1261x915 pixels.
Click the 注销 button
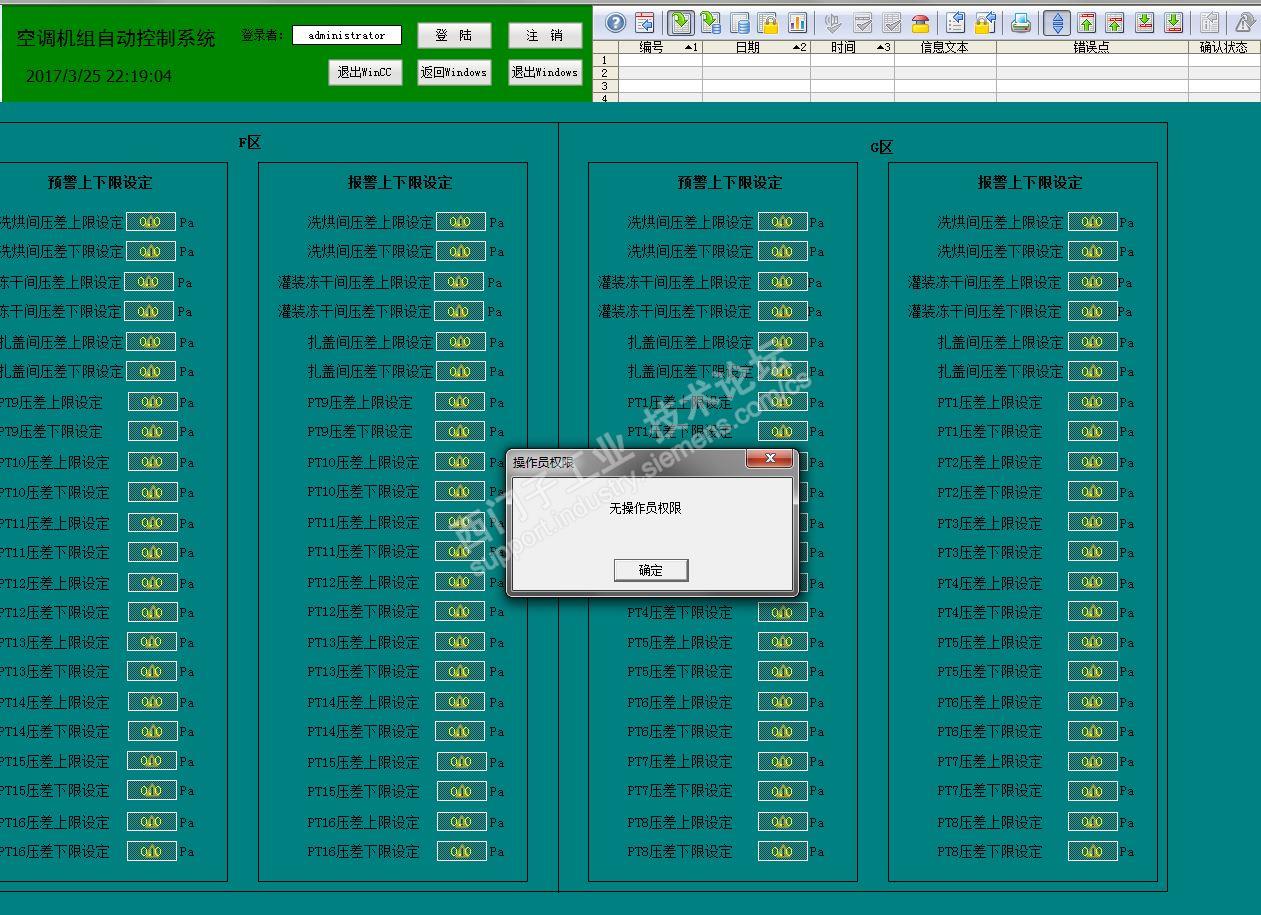[x=544, y=36]
